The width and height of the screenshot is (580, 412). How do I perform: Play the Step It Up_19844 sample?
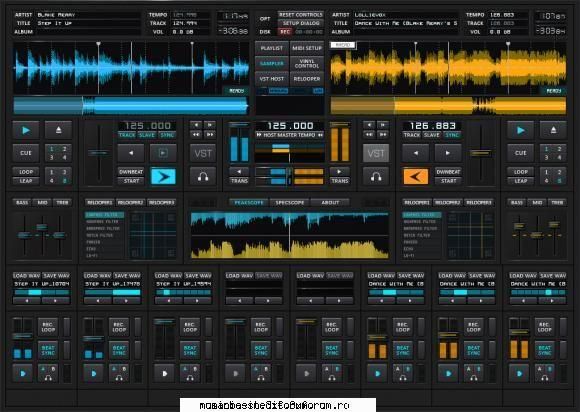point(165,374)
